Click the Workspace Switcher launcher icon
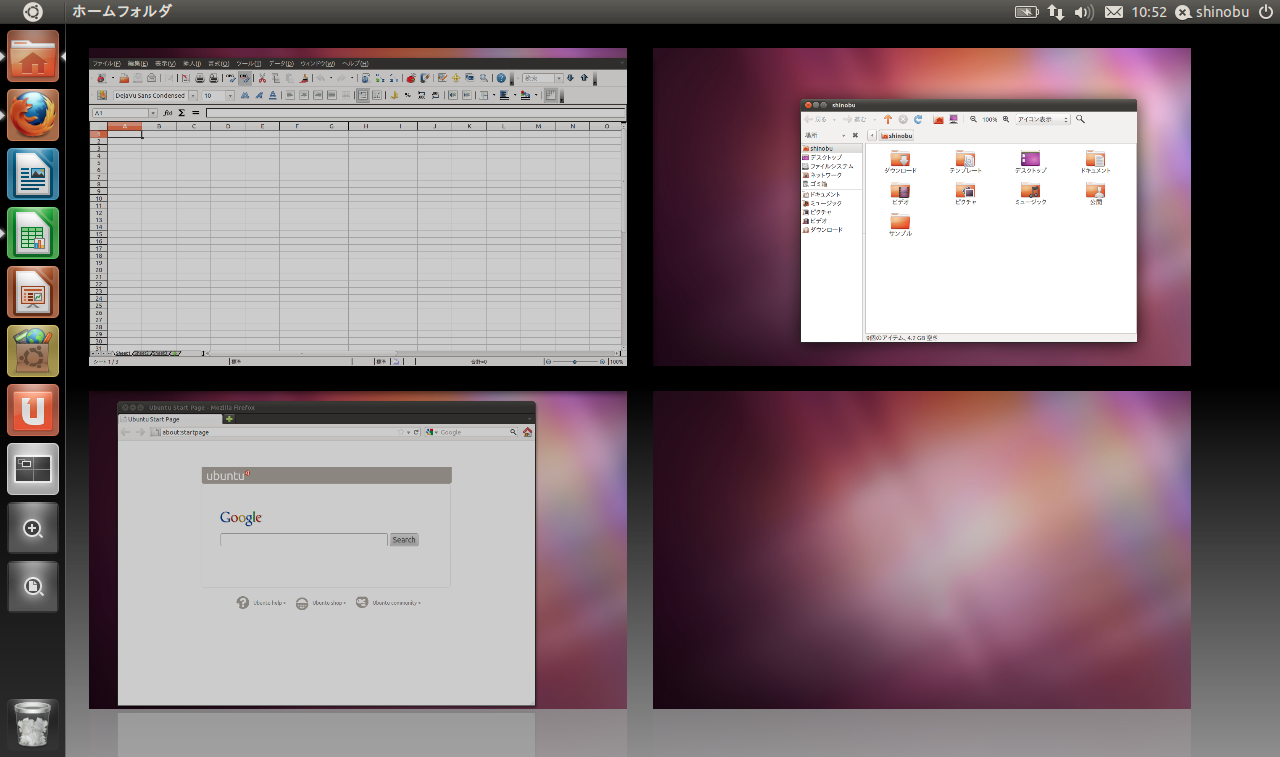The image size is (1280, 757). click(33, 469)
